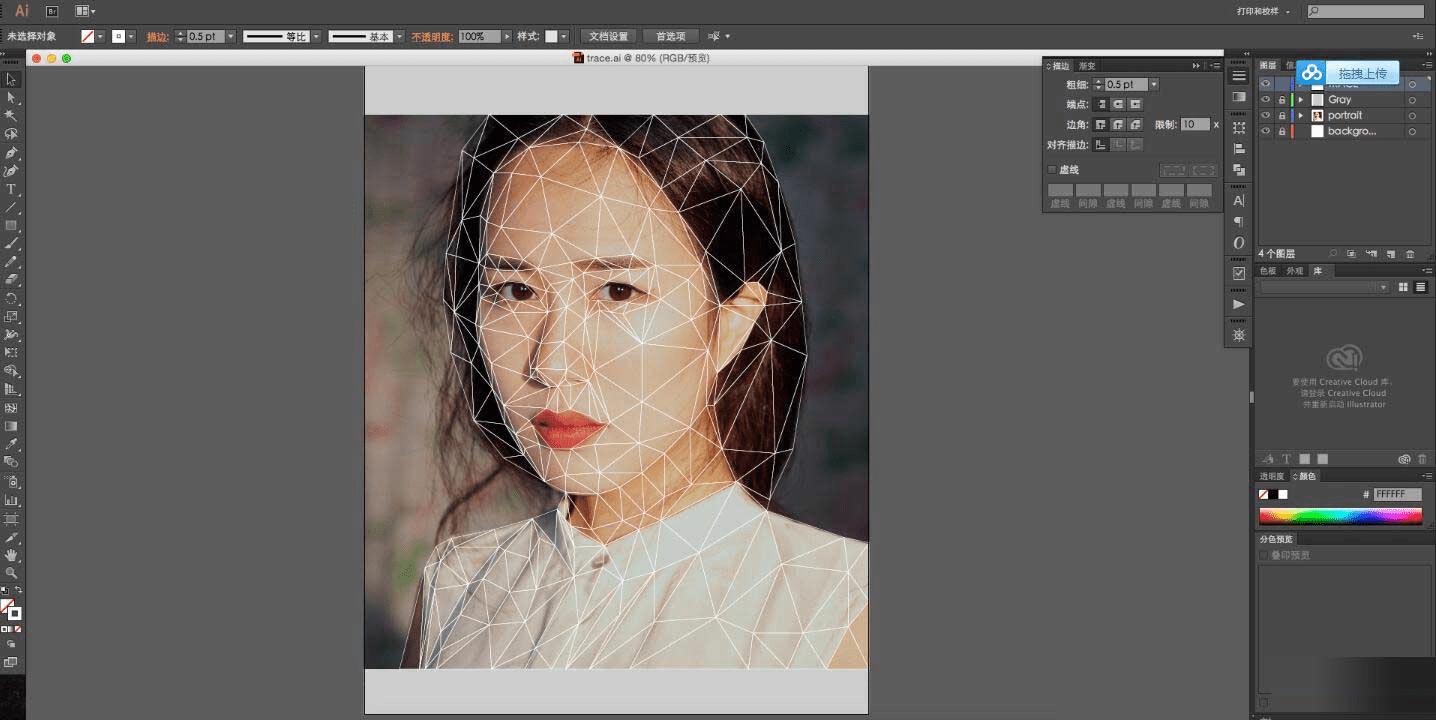Enable the dashed line (虚线) checkbox
The height and width of the screenshot is (720, 1436).
tap(1051, 170)
